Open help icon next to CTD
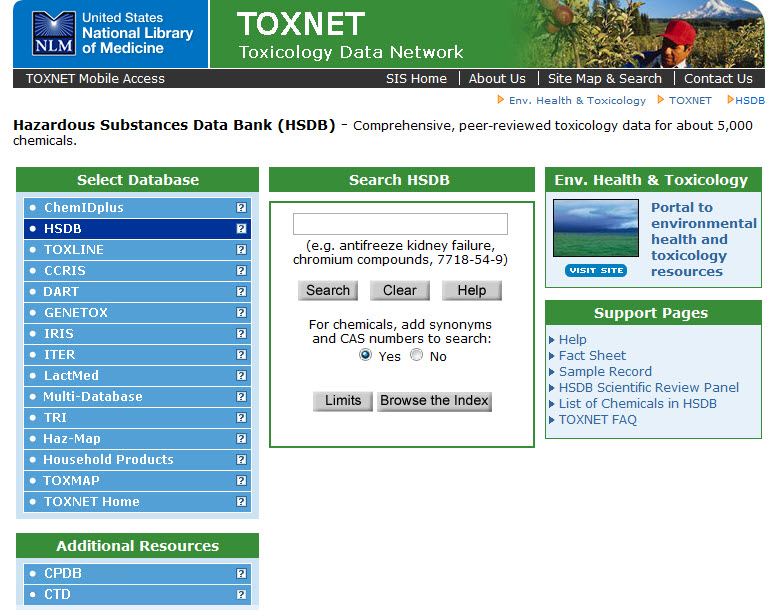Screen dimensions: 777x616 241,594
